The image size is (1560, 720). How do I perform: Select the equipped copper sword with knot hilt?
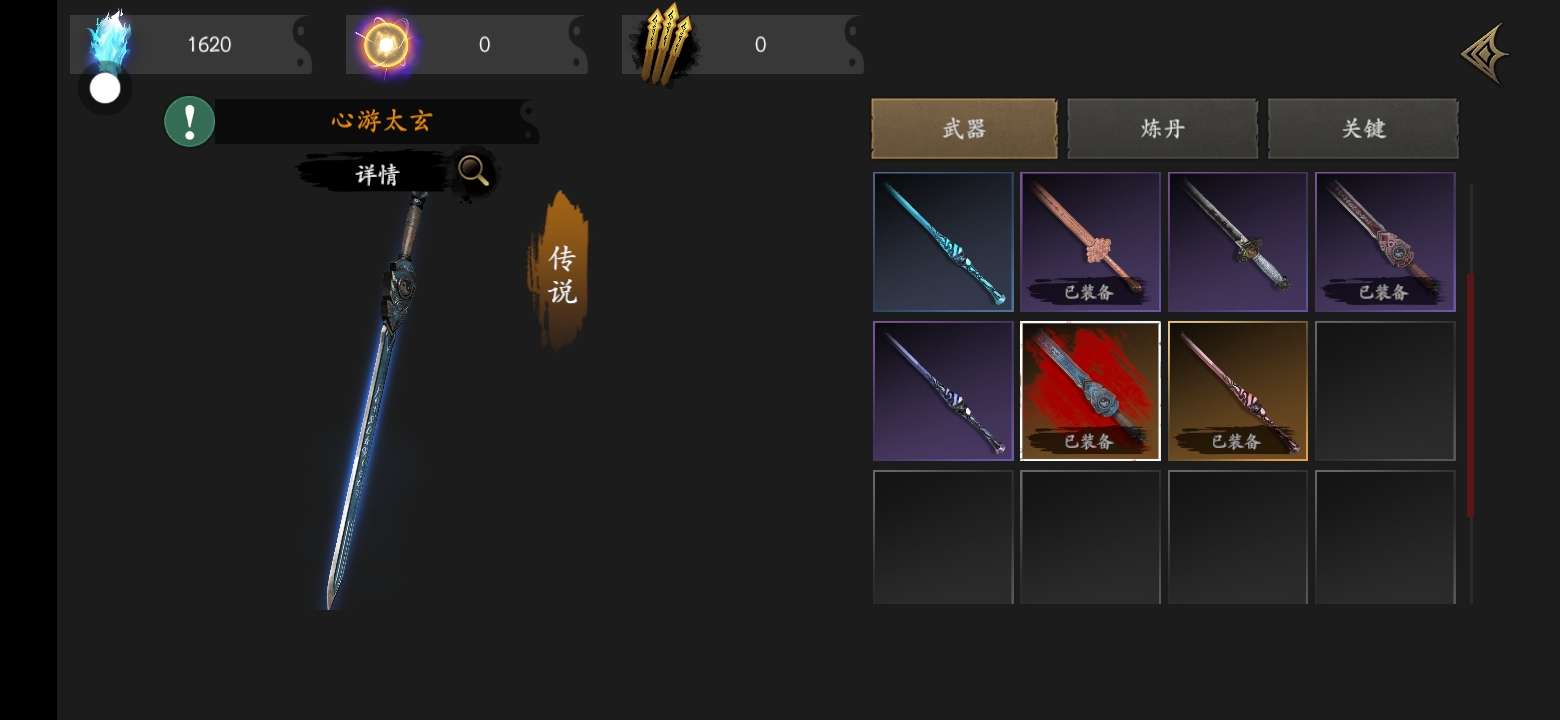click(1090, 242)
